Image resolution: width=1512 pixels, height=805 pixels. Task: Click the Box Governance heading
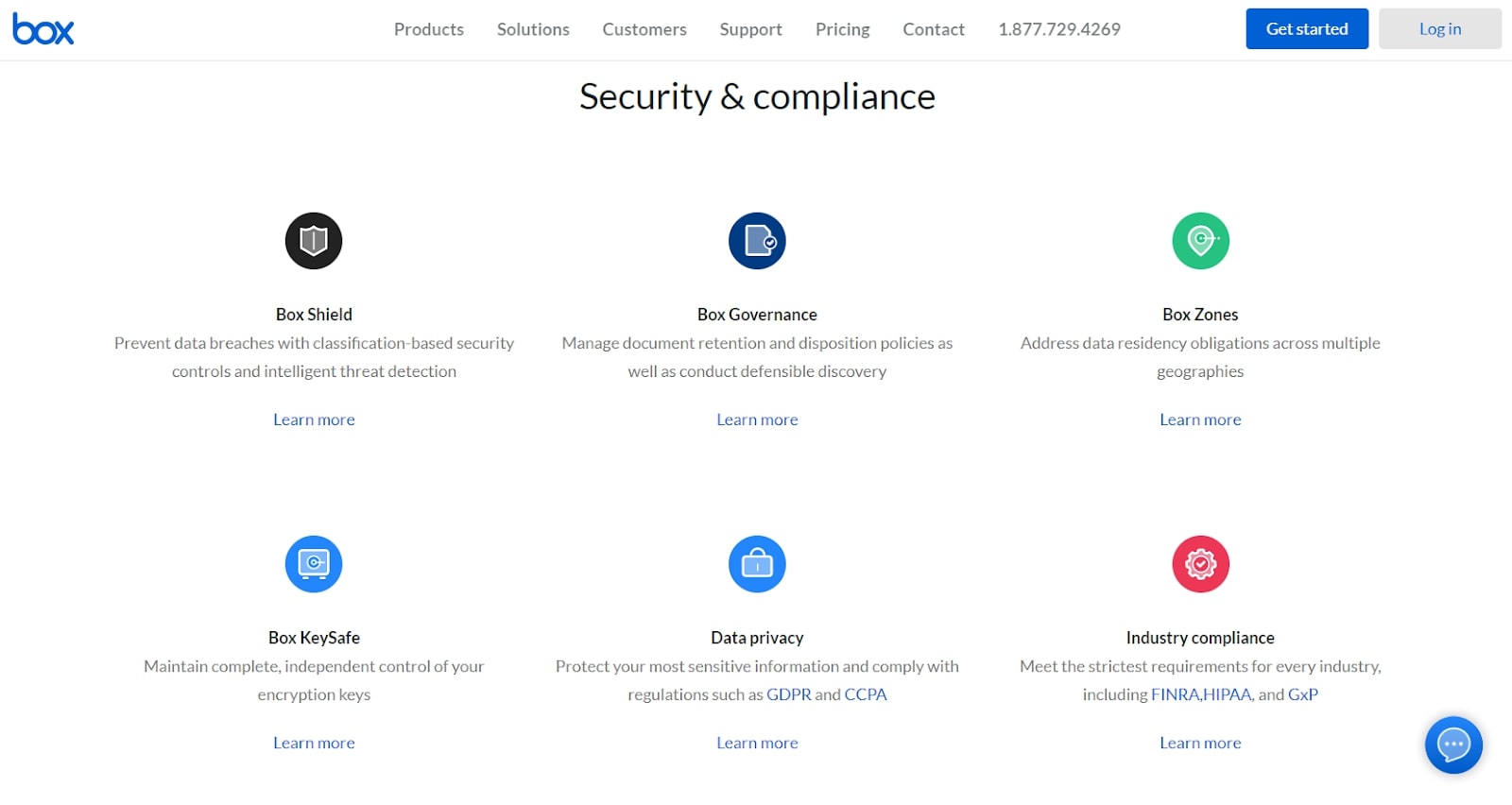click(757, 315)
